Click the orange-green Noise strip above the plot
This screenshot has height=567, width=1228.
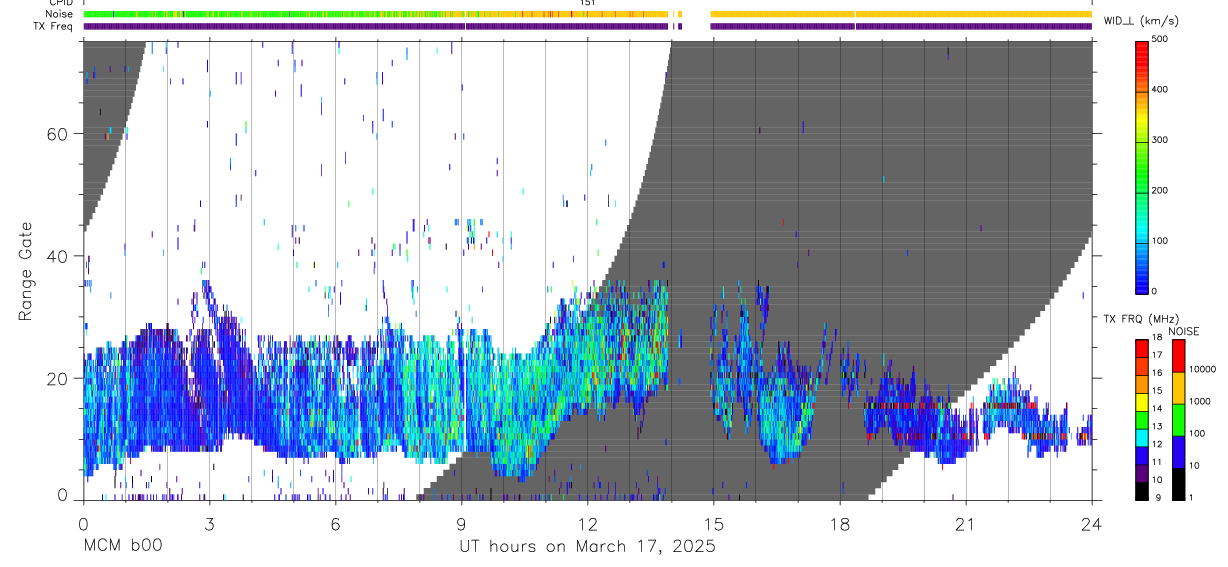[588, 14]
